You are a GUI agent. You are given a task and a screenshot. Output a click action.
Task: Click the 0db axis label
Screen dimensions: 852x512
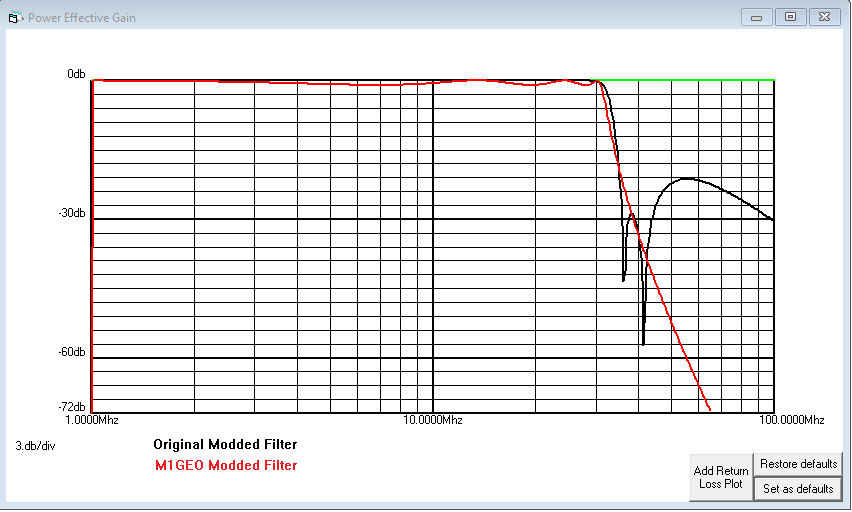[76, 74]
